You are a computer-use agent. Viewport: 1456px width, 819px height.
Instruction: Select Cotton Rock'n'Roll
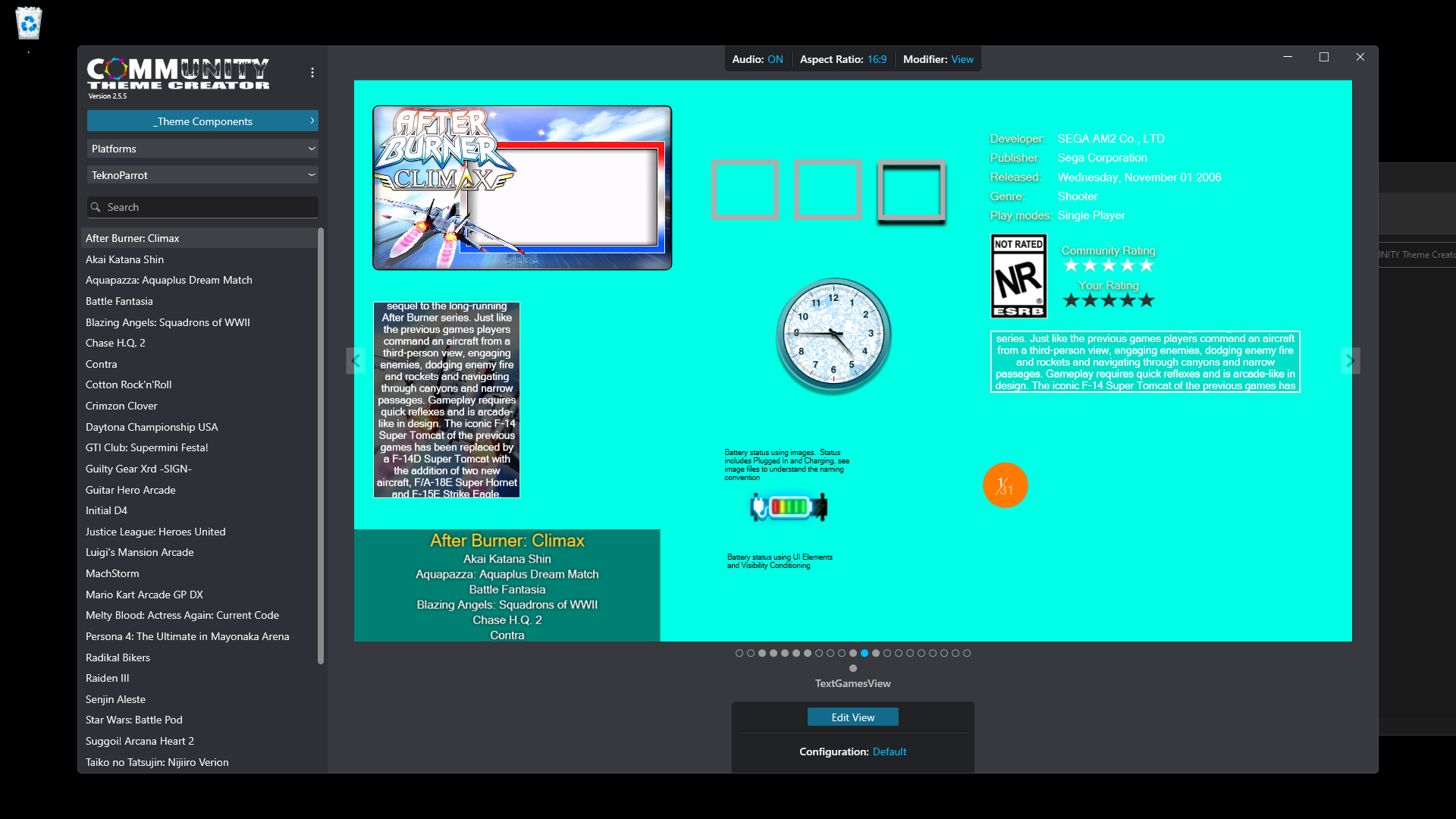[x=199, y=384]
